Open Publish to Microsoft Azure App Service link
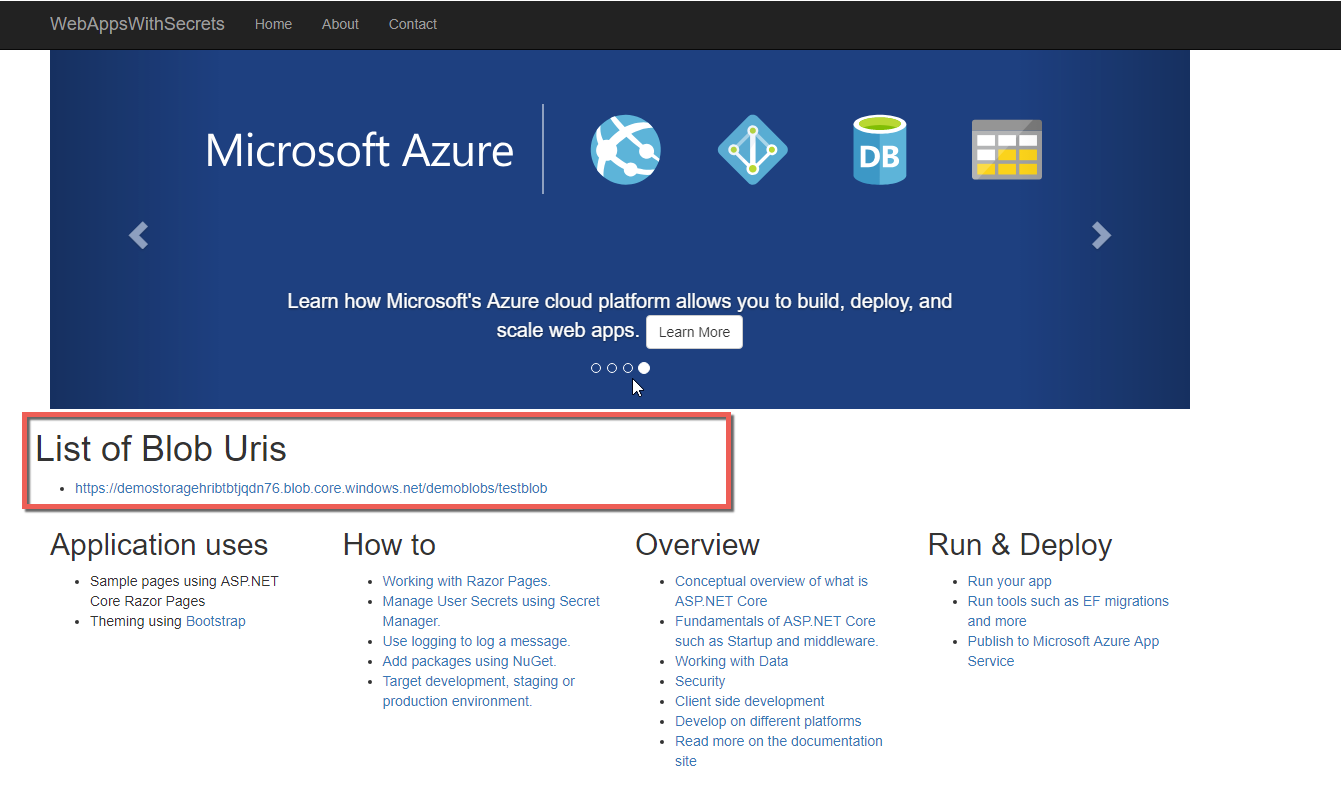The height and width of the screenshot is (789, 1342). pos(1063,651)
